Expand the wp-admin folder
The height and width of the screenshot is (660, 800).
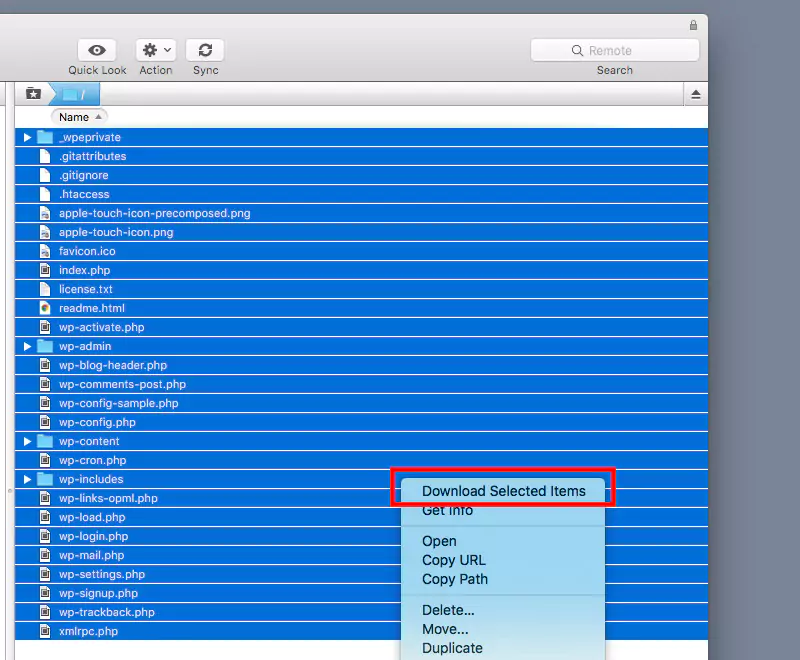point(27,345)
